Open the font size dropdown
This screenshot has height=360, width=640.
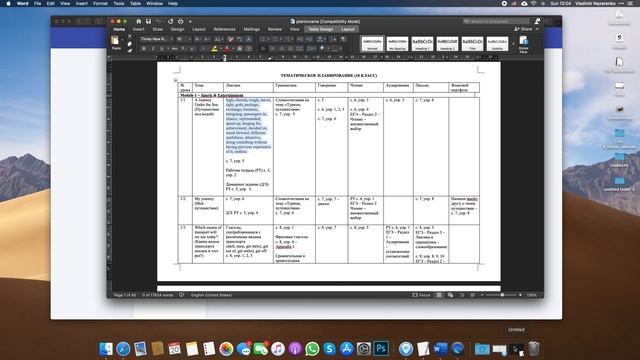coord(190,39)
